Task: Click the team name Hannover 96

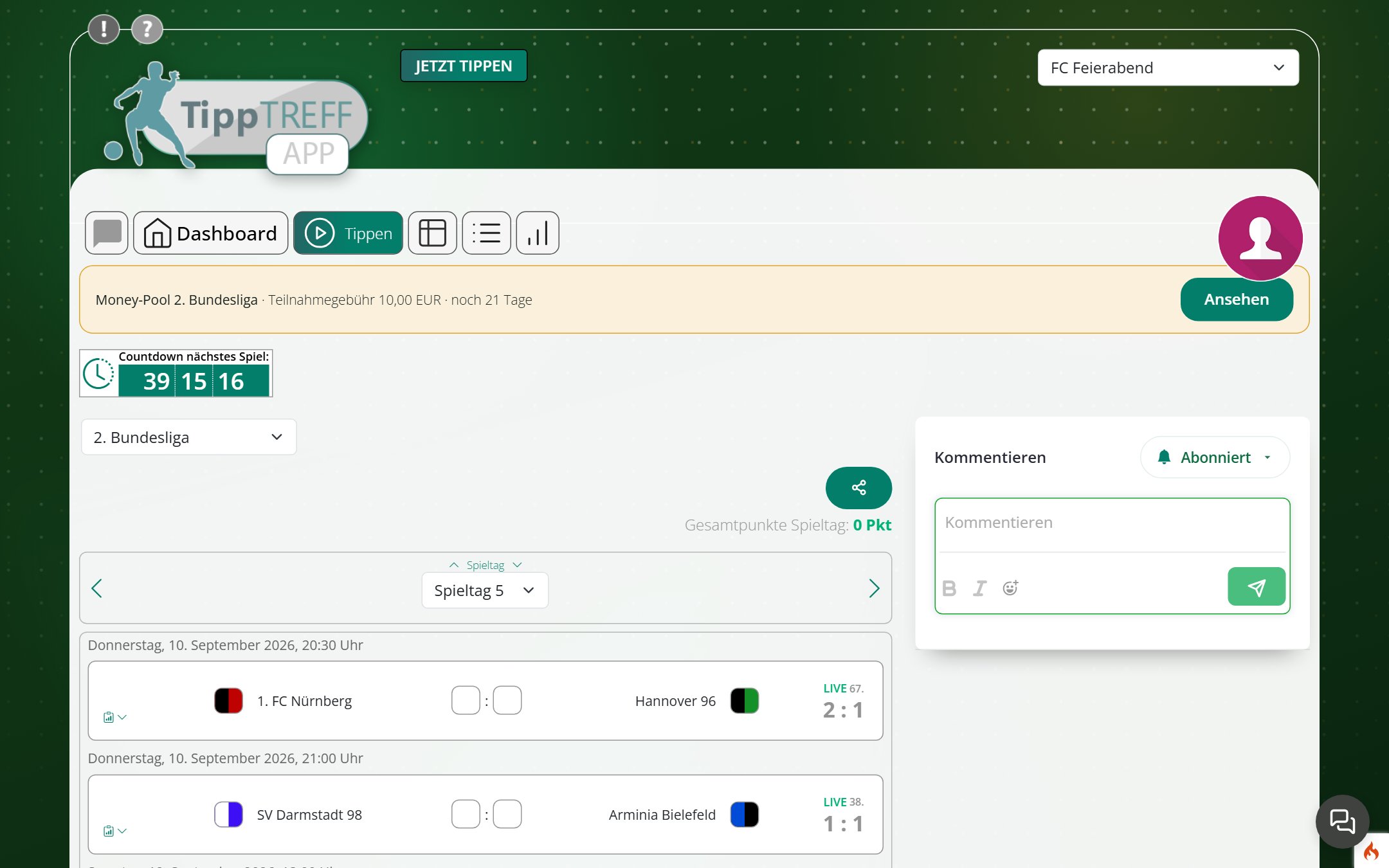Action: (675, 701)
